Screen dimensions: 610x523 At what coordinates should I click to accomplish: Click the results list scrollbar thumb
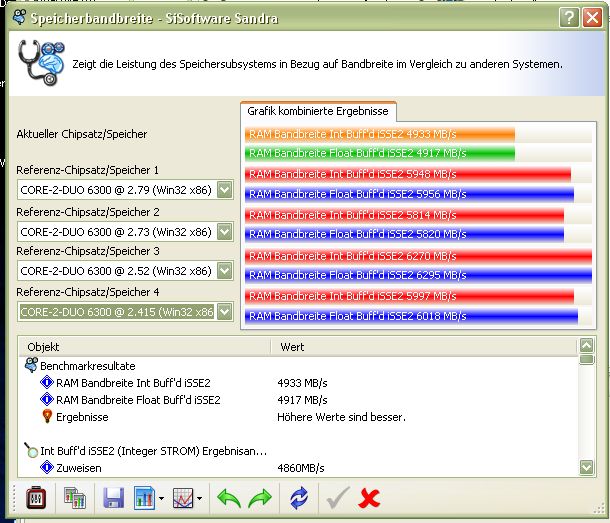[x=587, y=359]
